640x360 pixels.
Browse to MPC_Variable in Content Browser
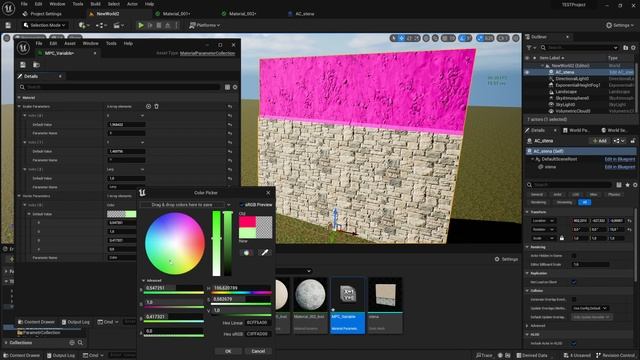coord(36,65)
